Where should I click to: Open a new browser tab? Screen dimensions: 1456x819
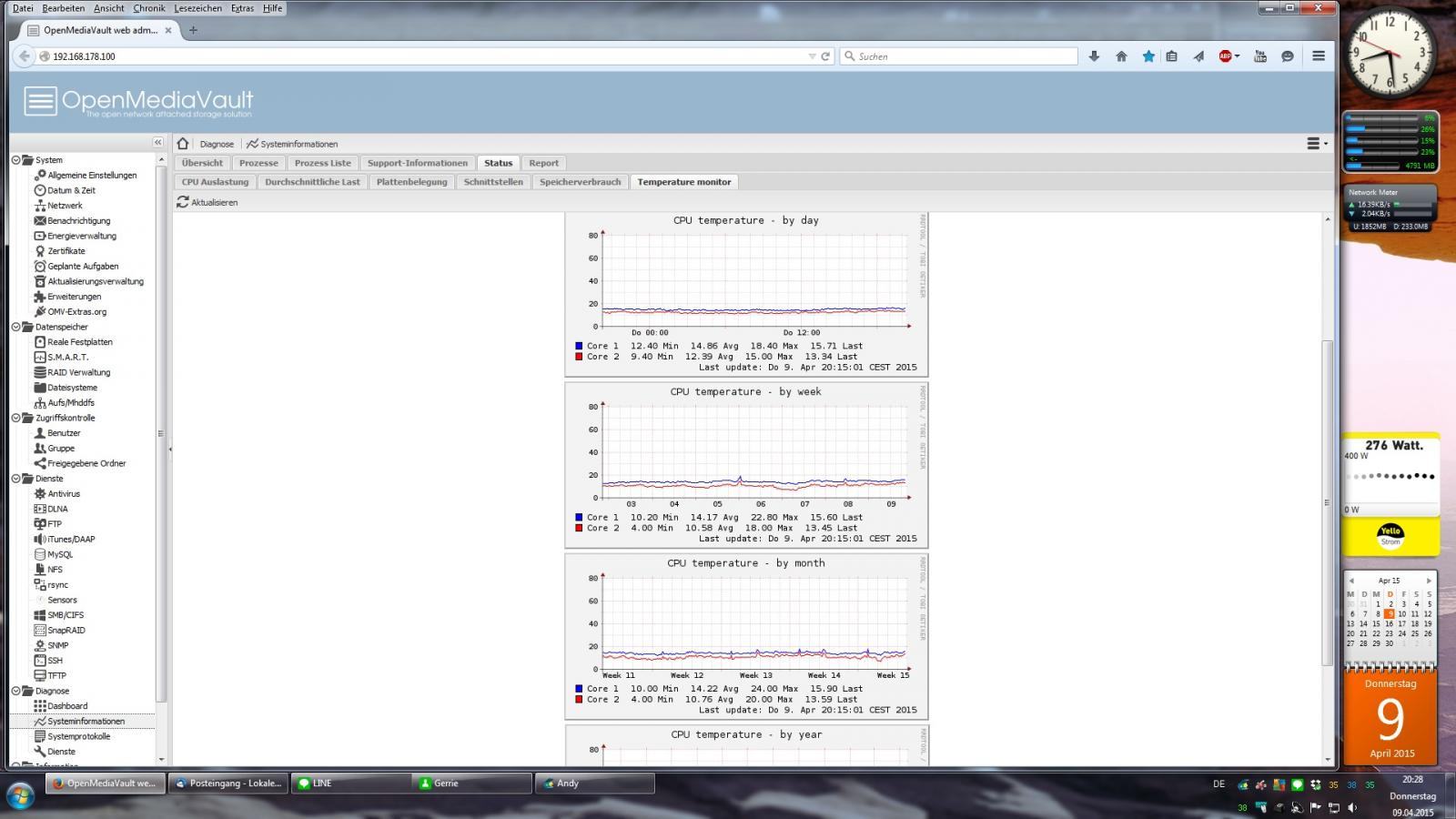coord(193,30)
